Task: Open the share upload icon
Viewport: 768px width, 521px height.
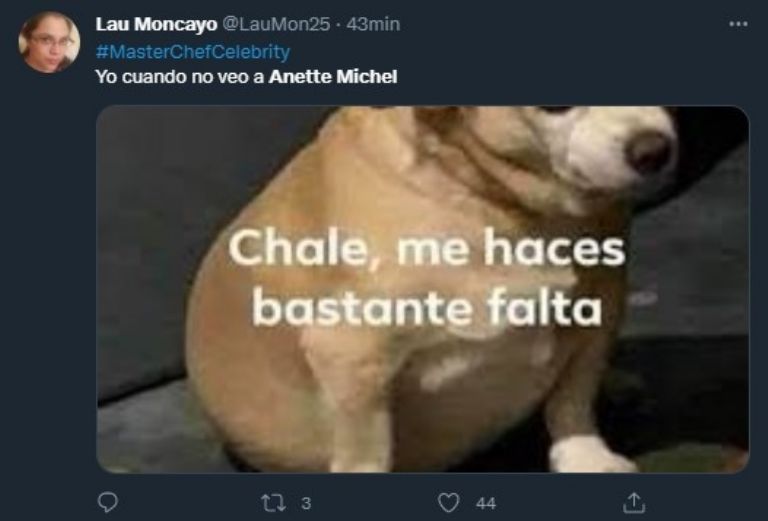Action: [634, 502]
